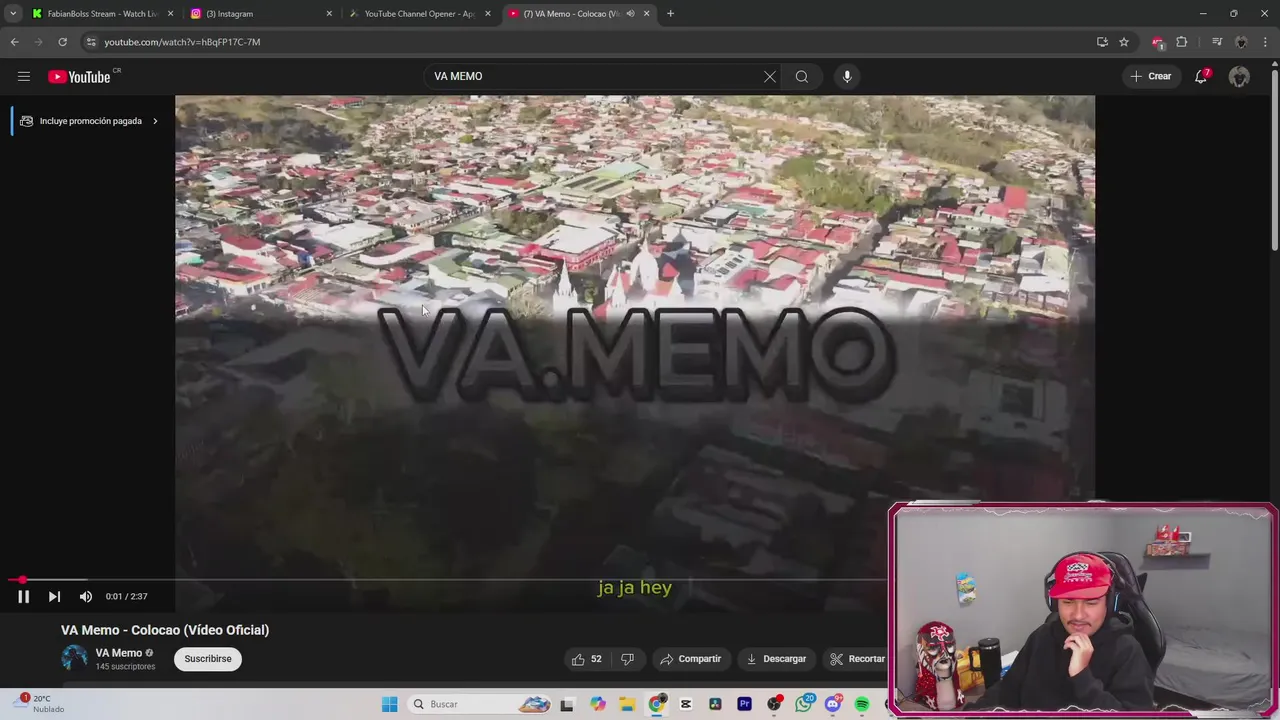Clip the video with Recortar
Viewport: 1280px width, 720px height.
[857, 659]
